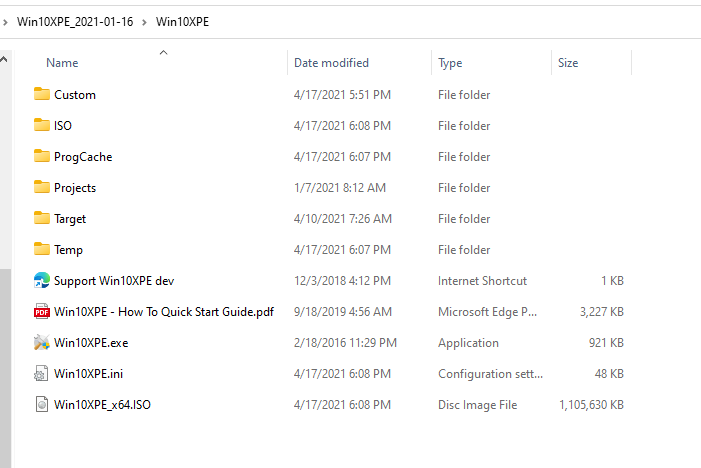Select 'Win10XPE - How To Quick Start Guide.pdf' name
The image size is (701, 468).
pyautogui.click(x=164, y=312)
